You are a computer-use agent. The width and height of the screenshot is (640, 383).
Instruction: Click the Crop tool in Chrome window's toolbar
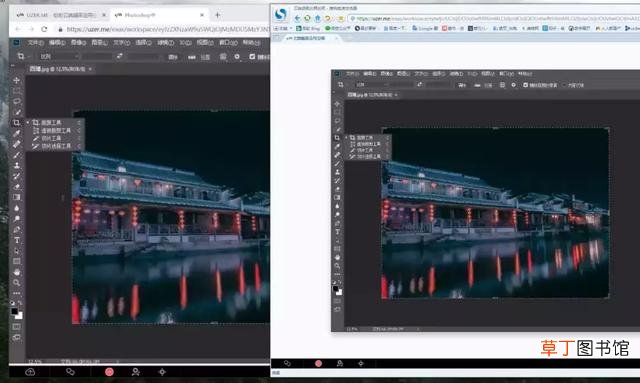[17, 122]
